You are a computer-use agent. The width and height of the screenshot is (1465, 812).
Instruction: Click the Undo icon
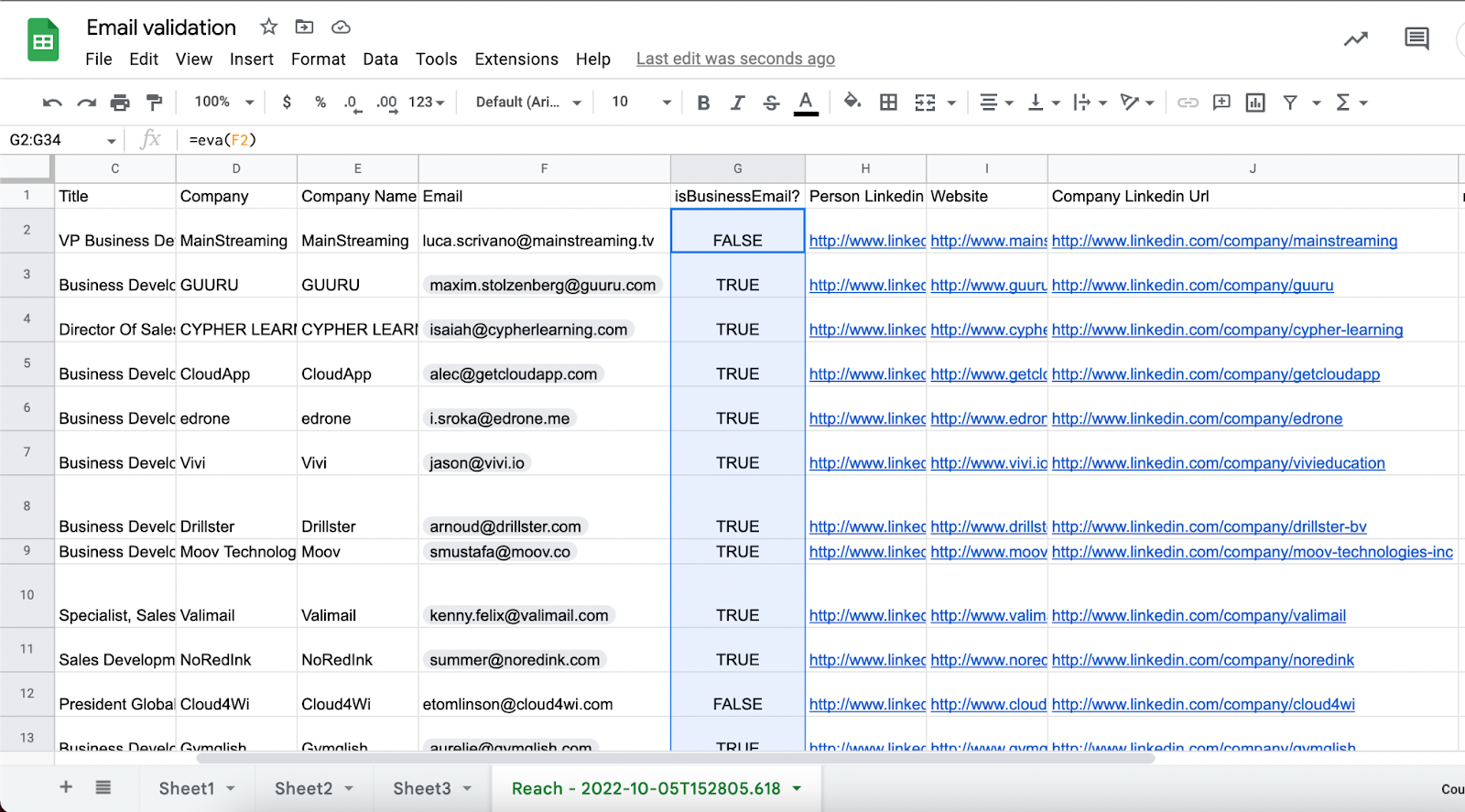pos(52,103)
